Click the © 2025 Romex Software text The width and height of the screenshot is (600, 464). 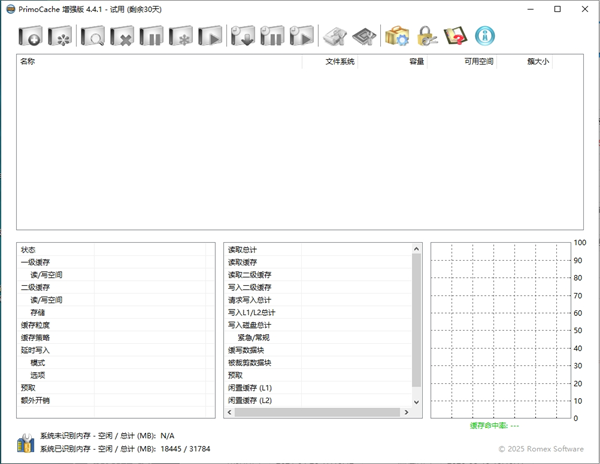coord(541,449)
